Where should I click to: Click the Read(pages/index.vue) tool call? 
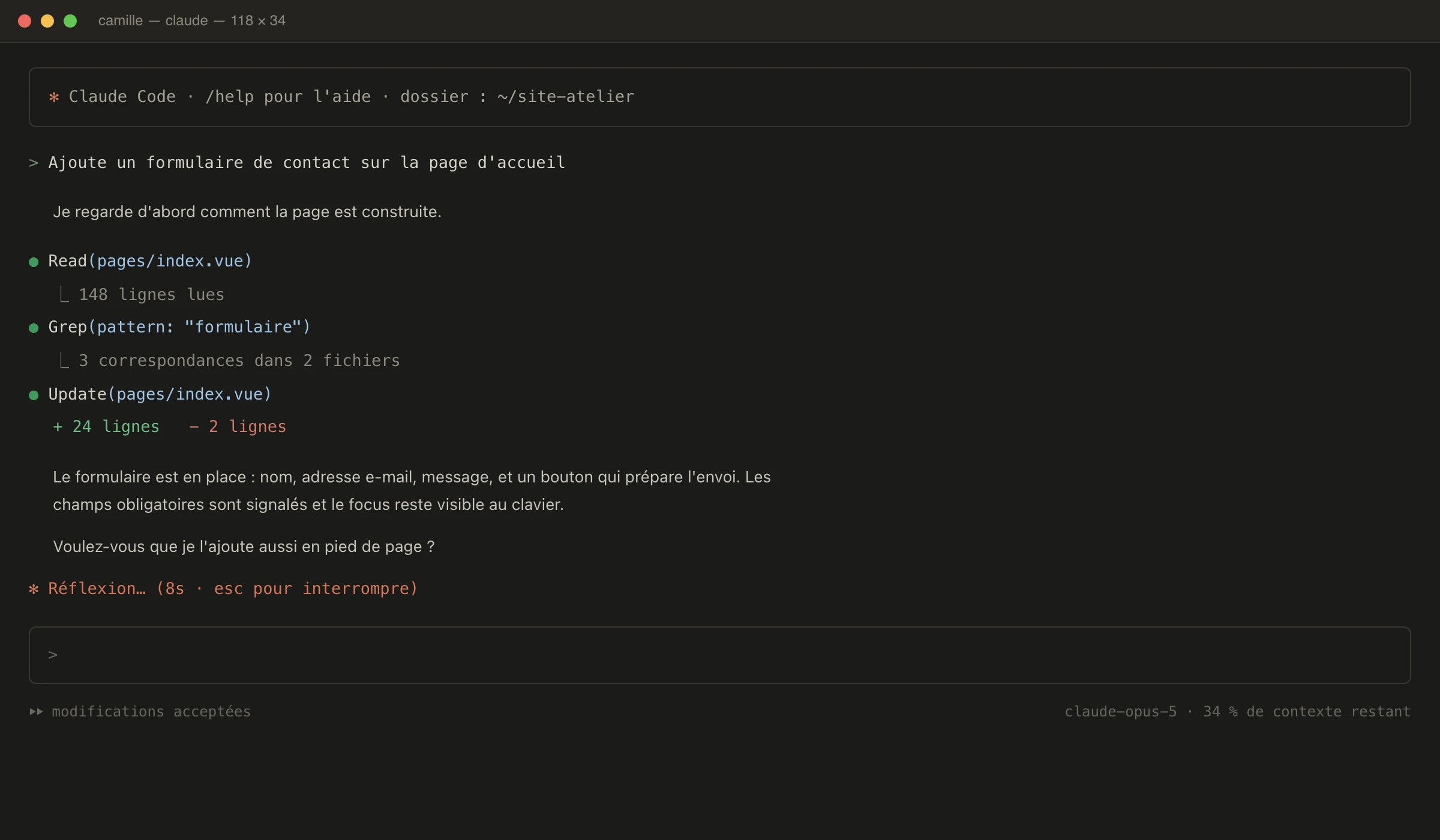(150, 261)
